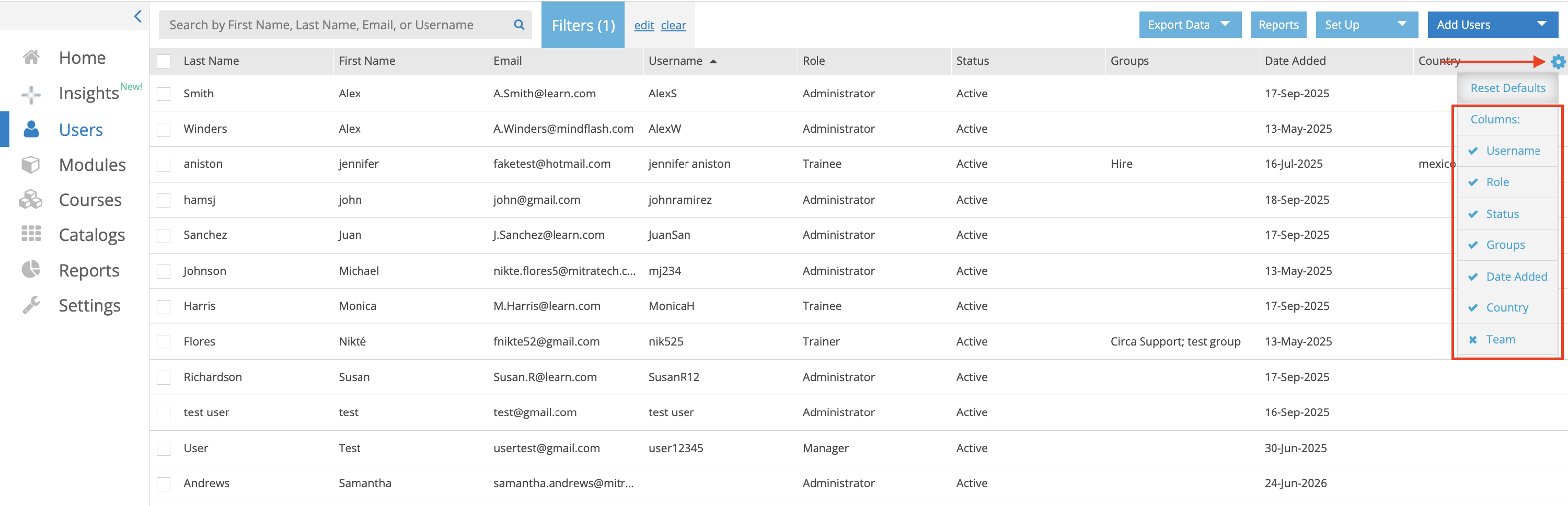The image size is (1568, 506).
Task: Open Reports via the pie chart icon
Action: click(31, 269)
